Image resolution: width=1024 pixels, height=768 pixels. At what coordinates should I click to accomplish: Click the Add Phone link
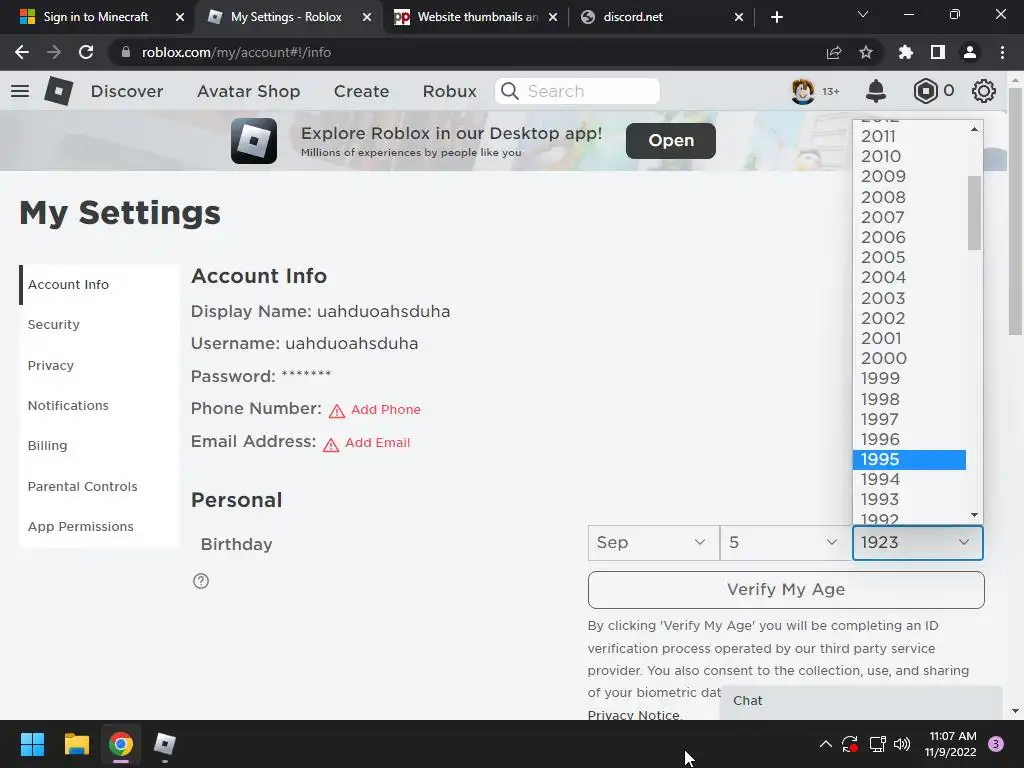385,409
